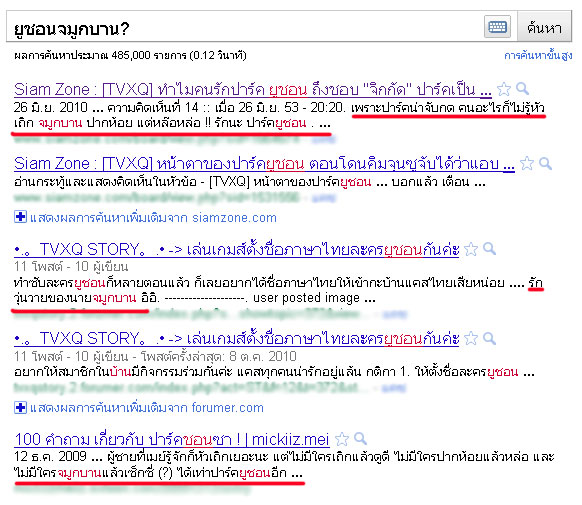Expand more results plus icon for forumer.com
582x505 pixels.
(20, 407)
